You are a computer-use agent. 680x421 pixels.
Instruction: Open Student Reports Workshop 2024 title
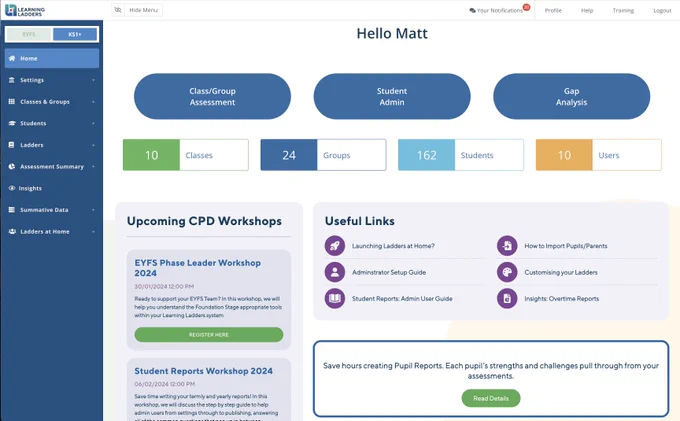coord(203,371)
